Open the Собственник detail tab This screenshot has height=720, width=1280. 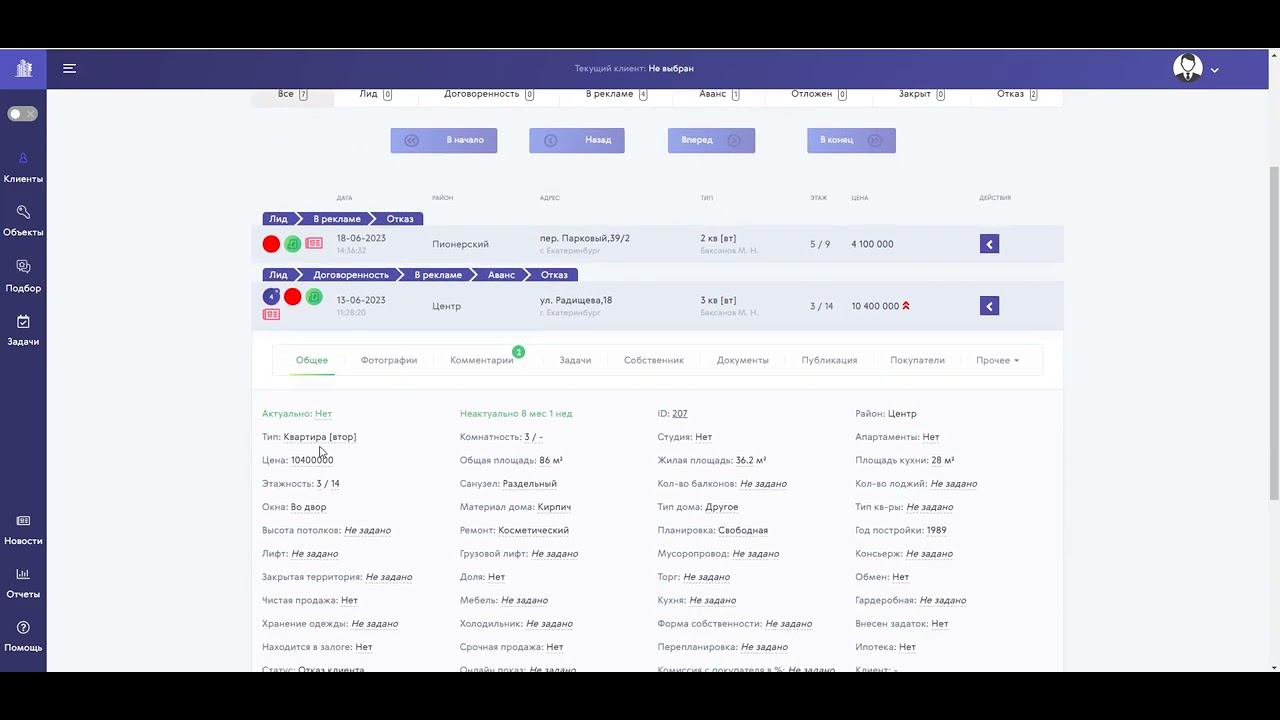click(654, 360)
